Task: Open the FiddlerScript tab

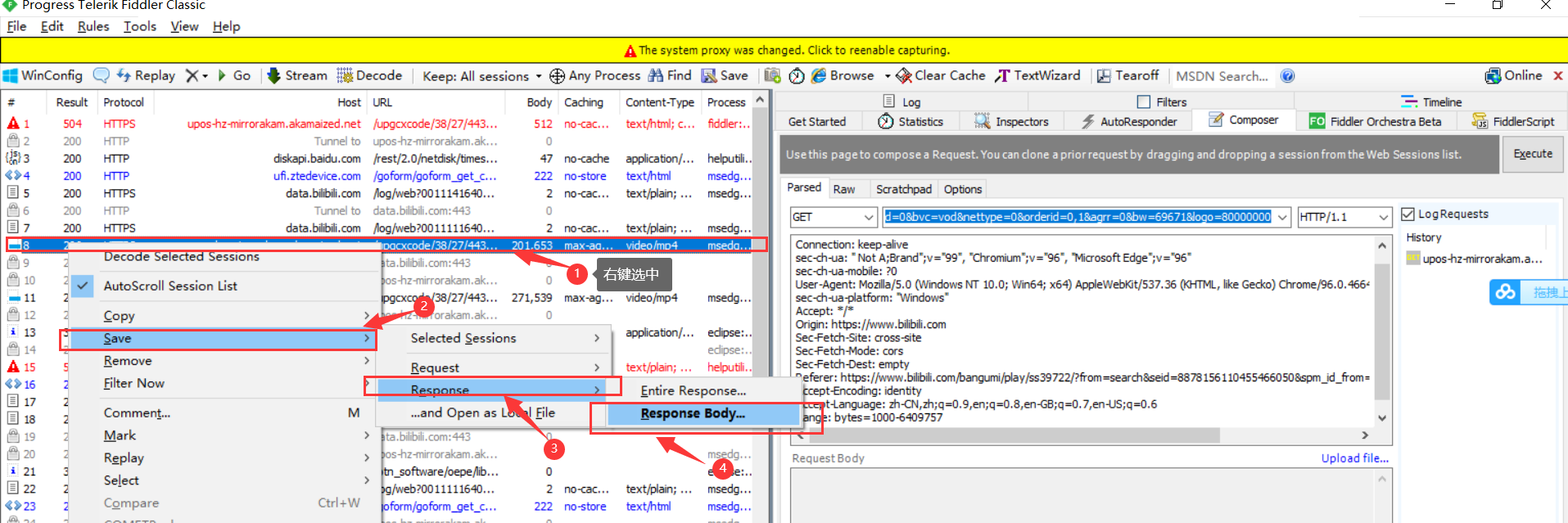Action: 1512,121
